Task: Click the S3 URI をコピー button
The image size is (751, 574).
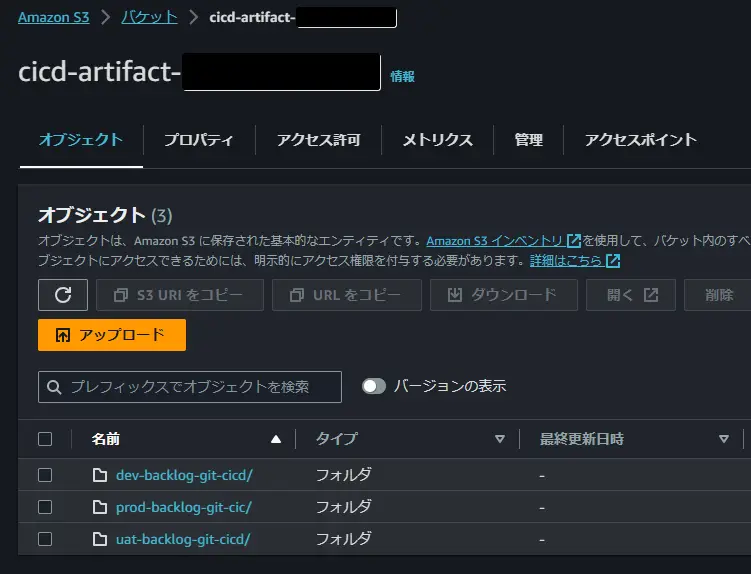Action: coord(180,295)
